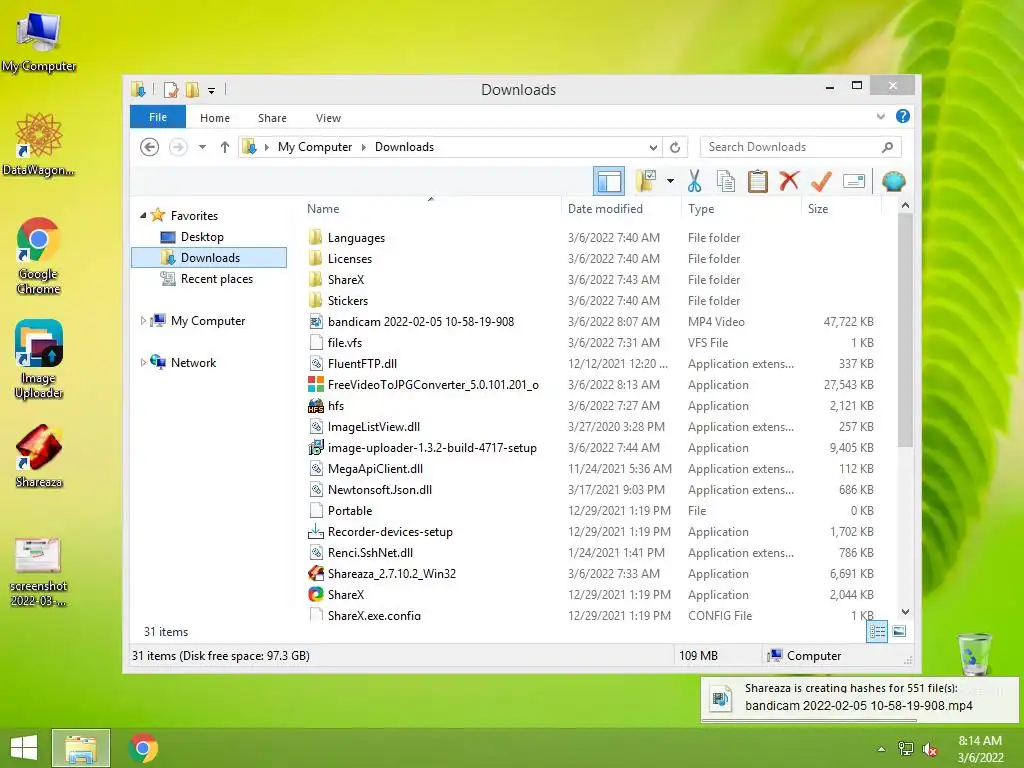Open the address bar history dropdown
The width and height of the screenshot is (1024, 768).
[x=653, y=147]
